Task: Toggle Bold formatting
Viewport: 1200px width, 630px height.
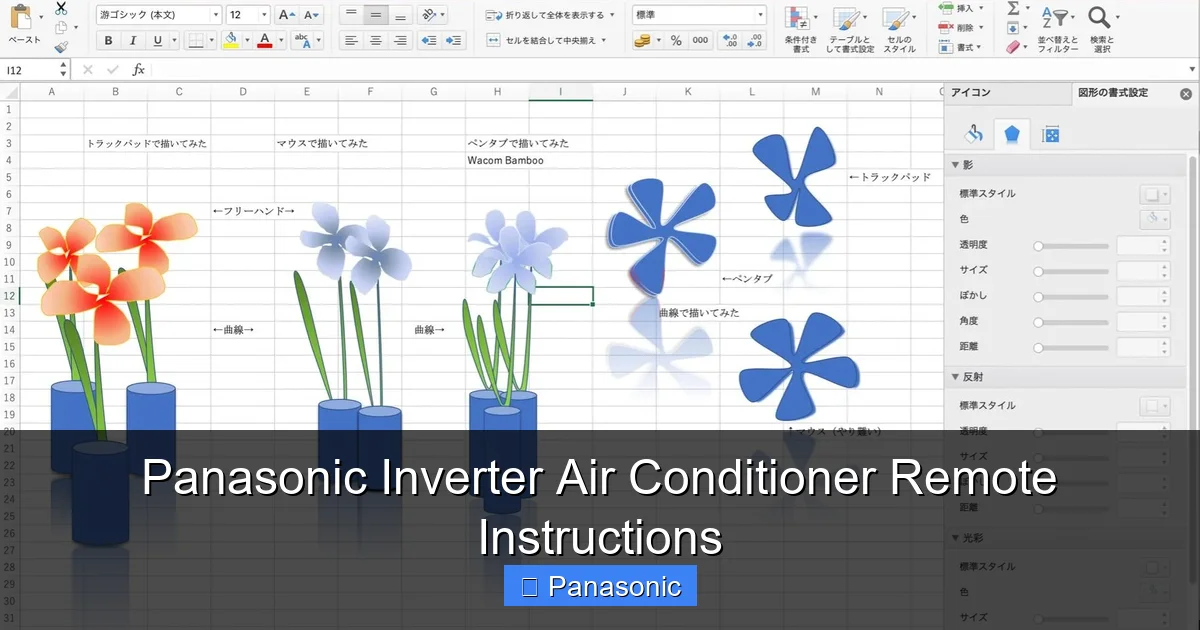Action: click(107, 40)
